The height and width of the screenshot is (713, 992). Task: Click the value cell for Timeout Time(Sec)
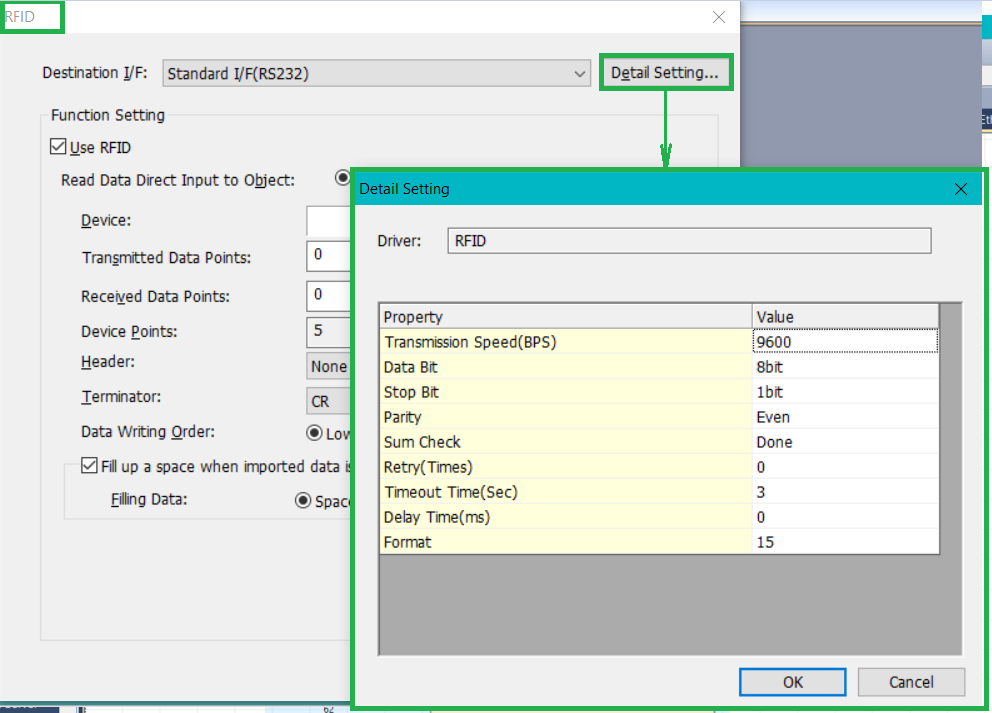tap(845, 492)
